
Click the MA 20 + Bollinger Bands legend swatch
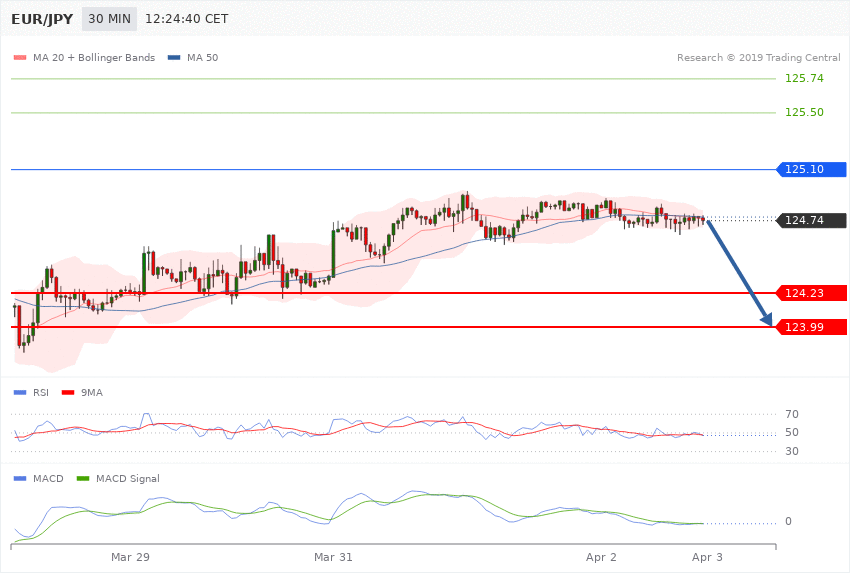(x=20, y=57)
